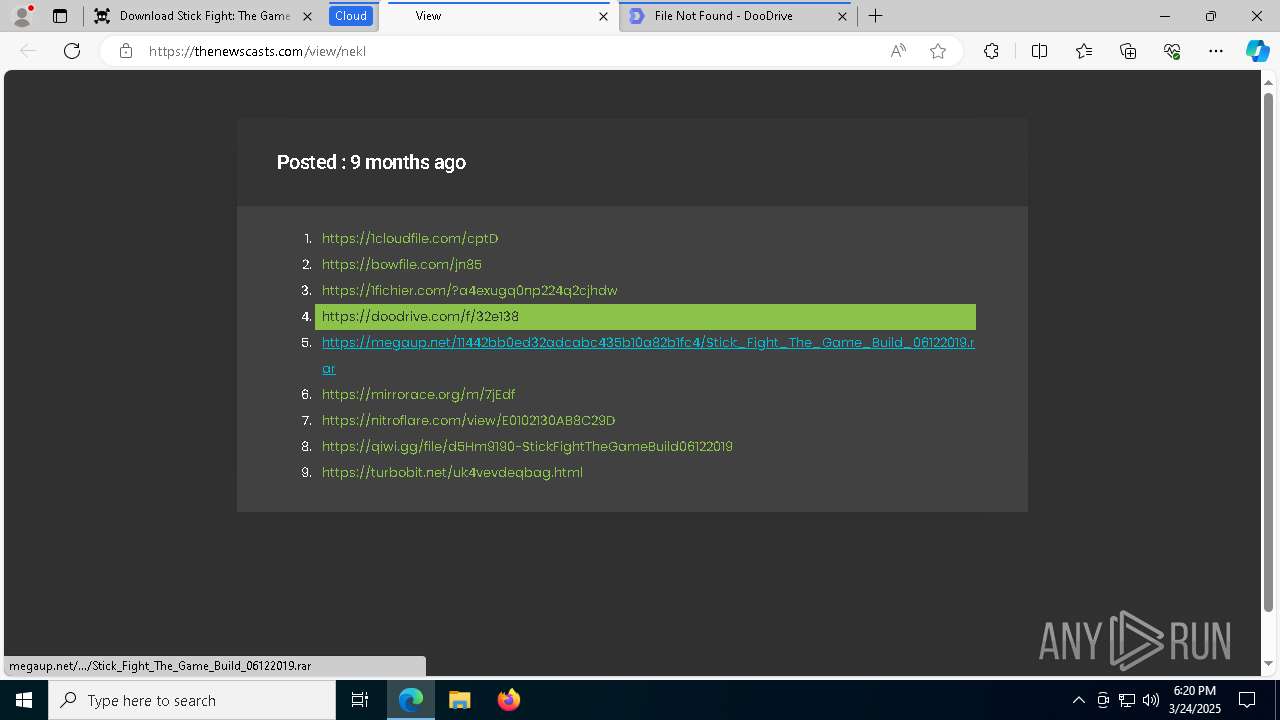View site information lock icon
Viewport: 1280px width, 720px height.
point(126,51)
